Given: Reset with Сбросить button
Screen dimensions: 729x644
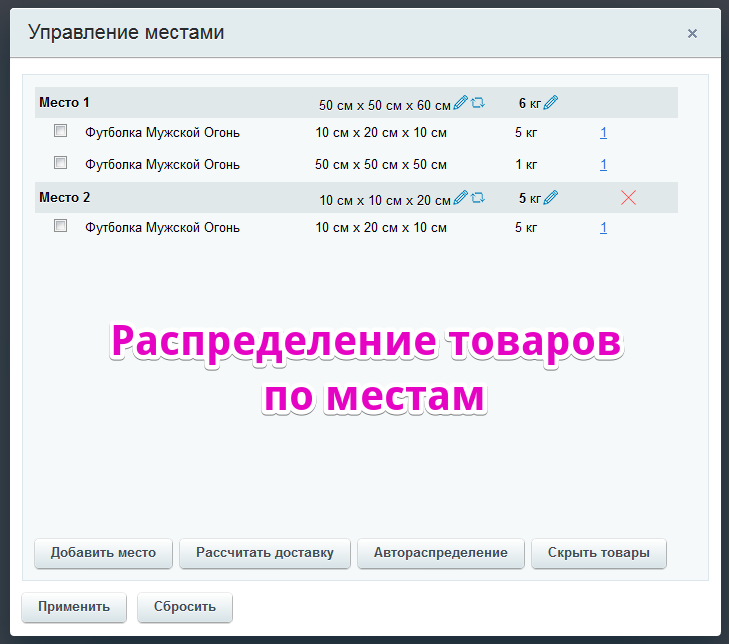Looking at the screenshot, I should [x=185, y=607].
